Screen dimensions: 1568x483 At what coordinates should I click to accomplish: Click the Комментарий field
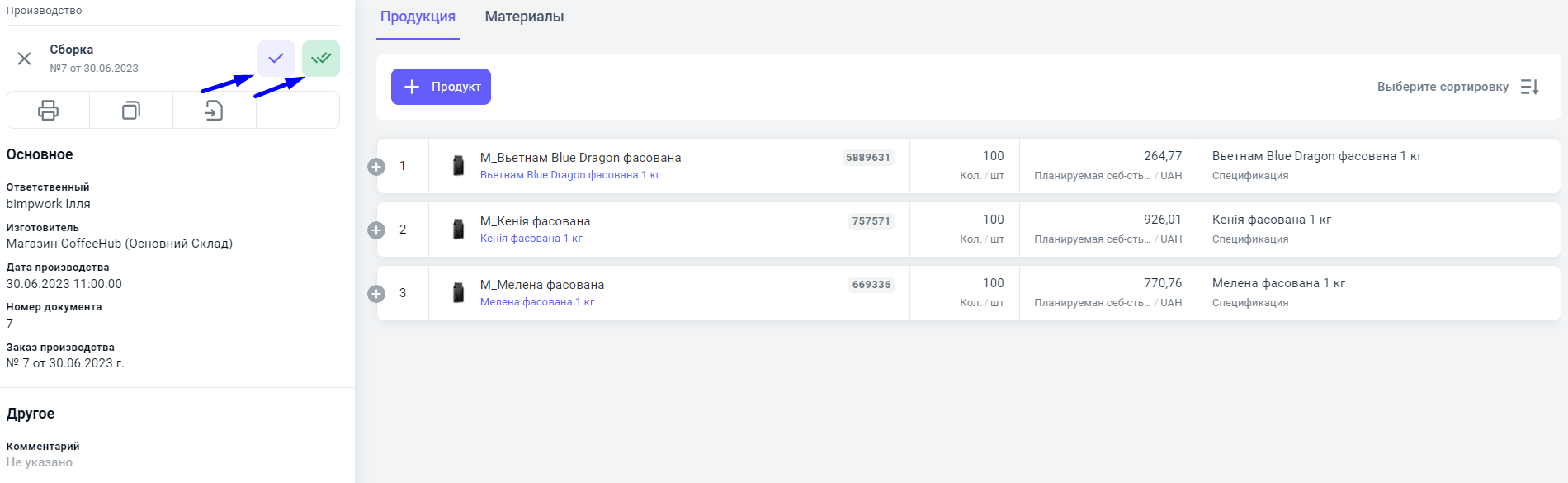40,462
